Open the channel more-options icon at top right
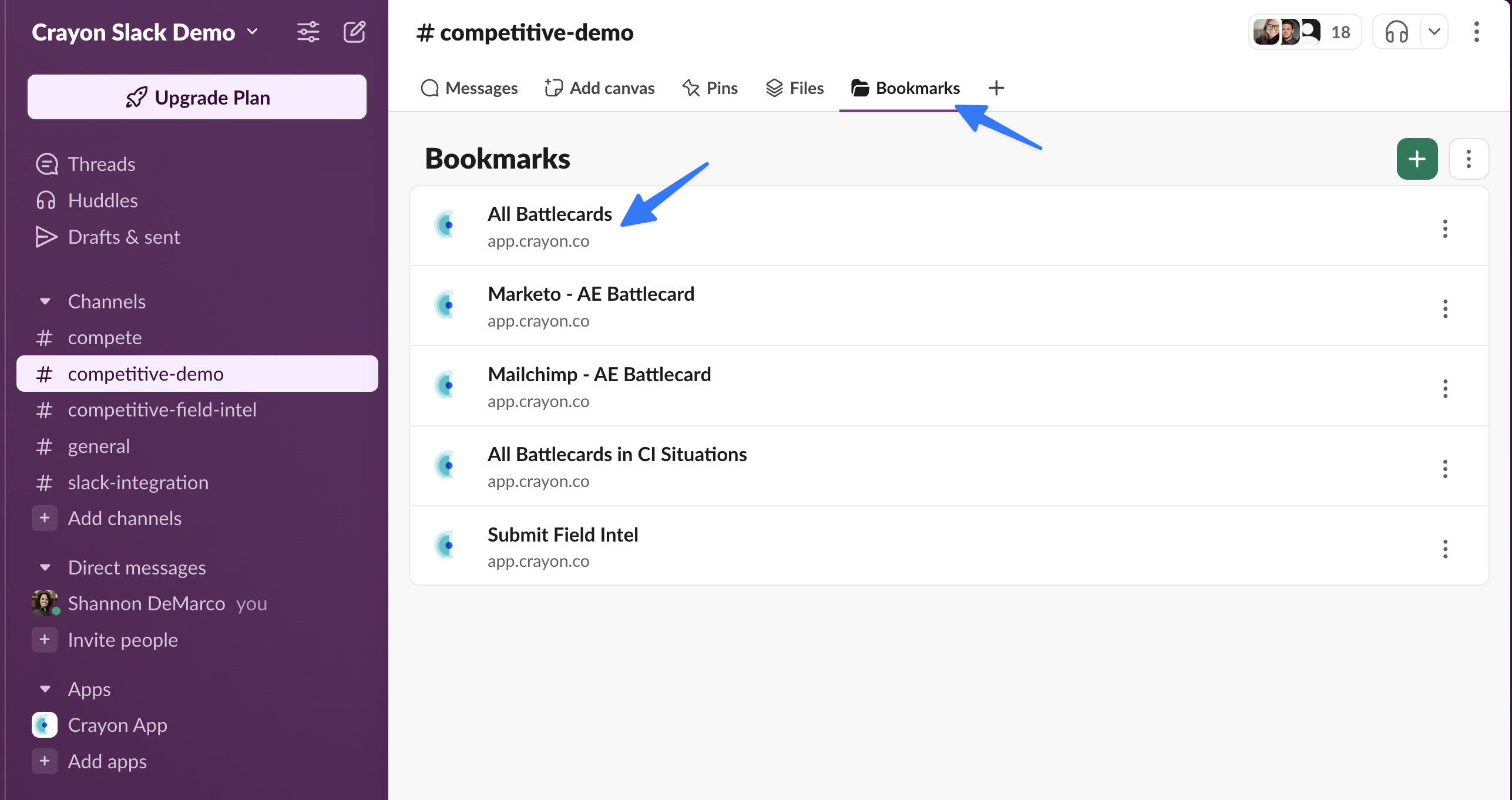 tap(1476, 32)
